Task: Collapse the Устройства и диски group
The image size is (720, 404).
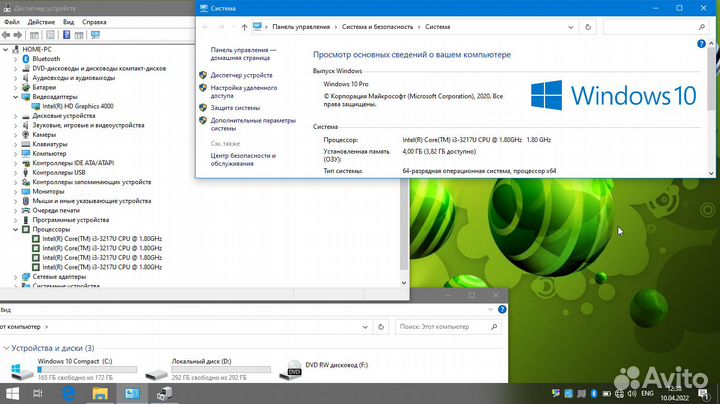Action: point(6,348)
